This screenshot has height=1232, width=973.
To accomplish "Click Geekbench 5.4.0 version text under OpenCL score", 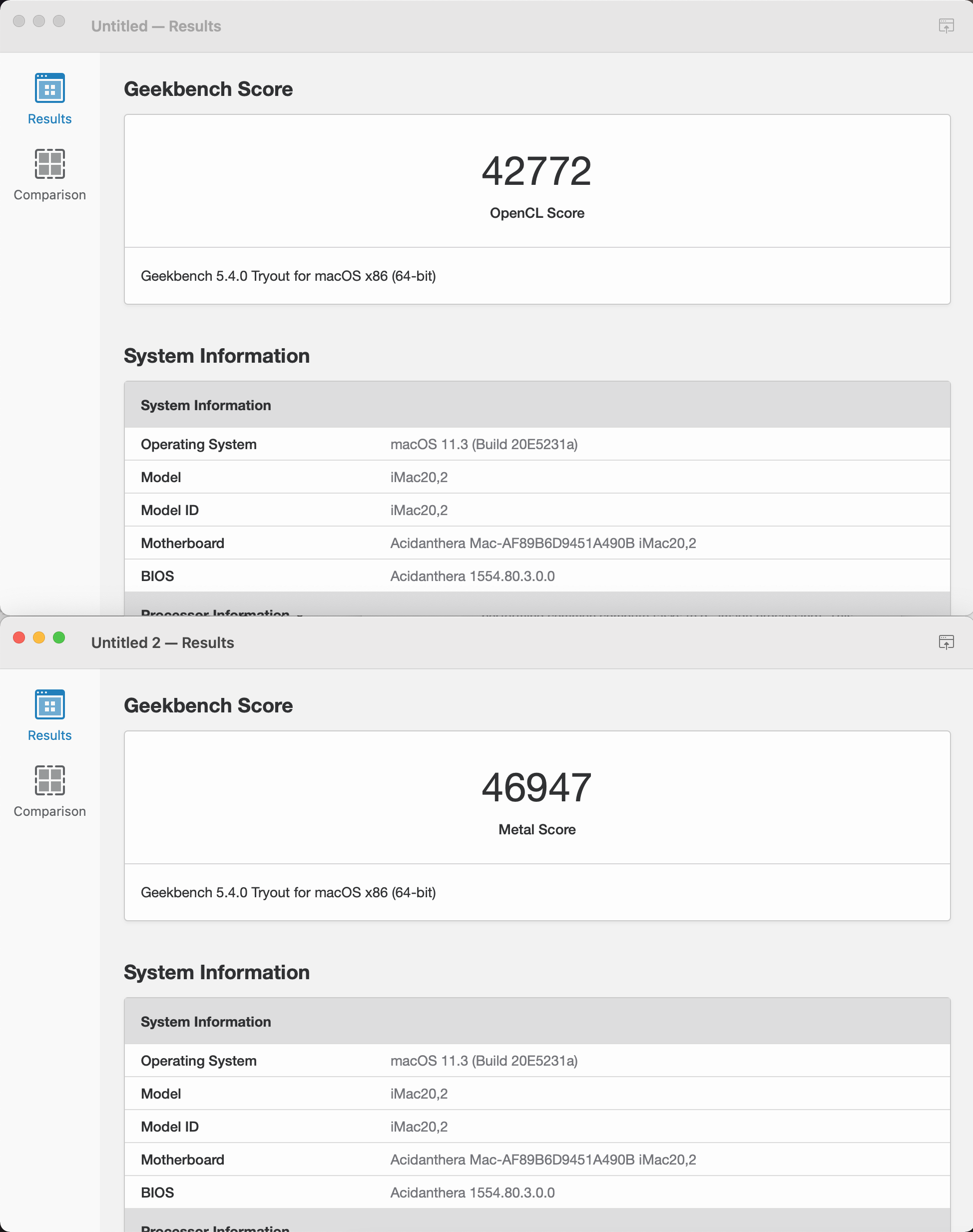I will point(288,276).
